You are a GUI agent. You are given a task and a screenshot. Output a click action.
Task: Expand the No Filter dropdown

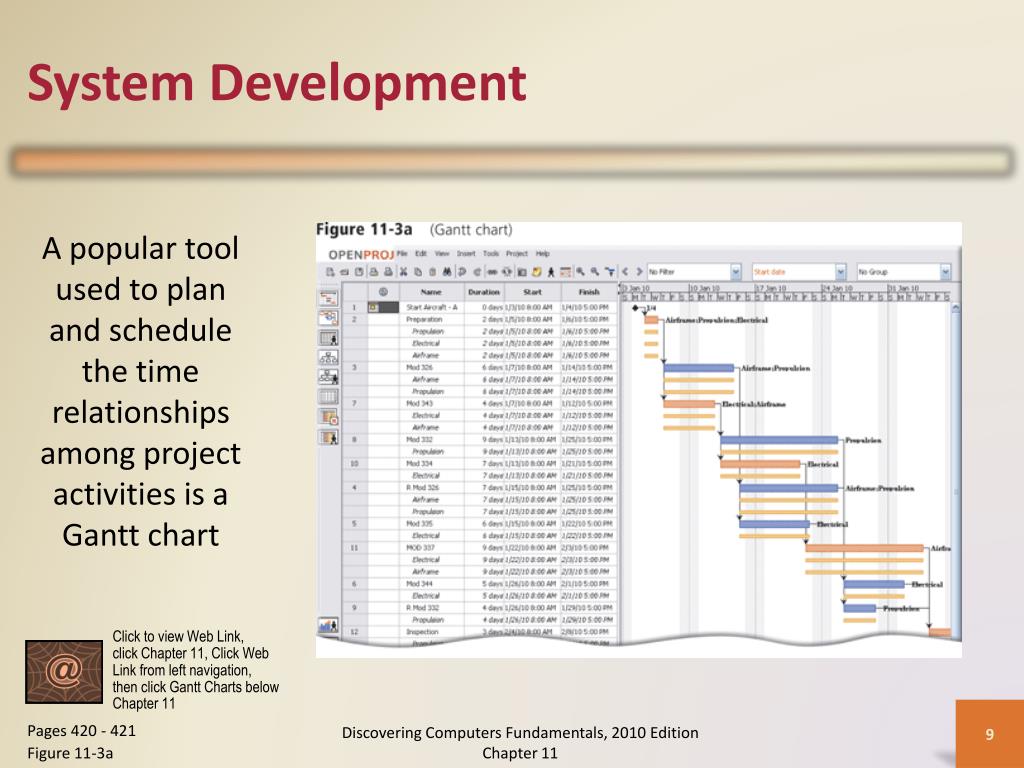tap(735, 272)
